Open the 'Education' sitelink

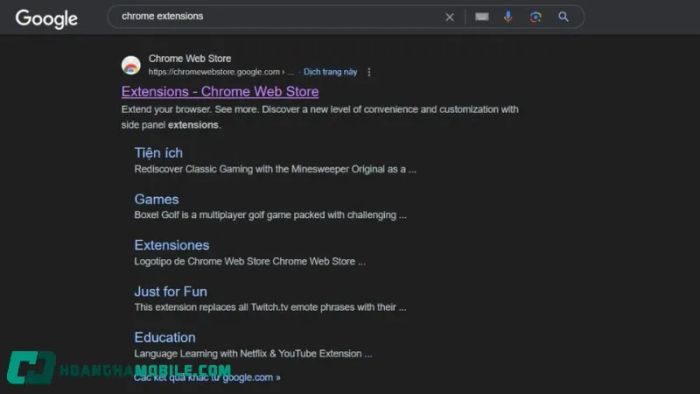[165, 337]
